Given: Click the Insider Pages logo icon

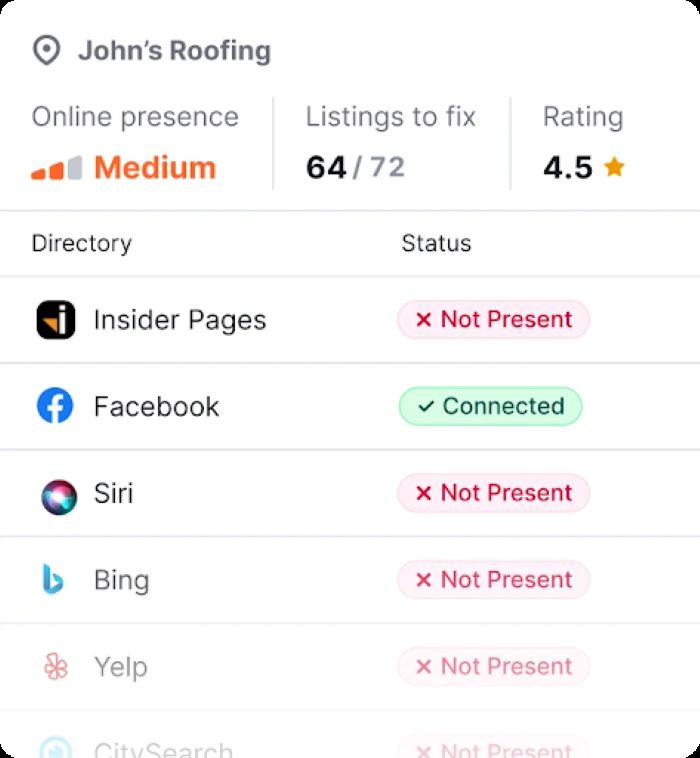Looking at the screenshot, I should [56, 320].
